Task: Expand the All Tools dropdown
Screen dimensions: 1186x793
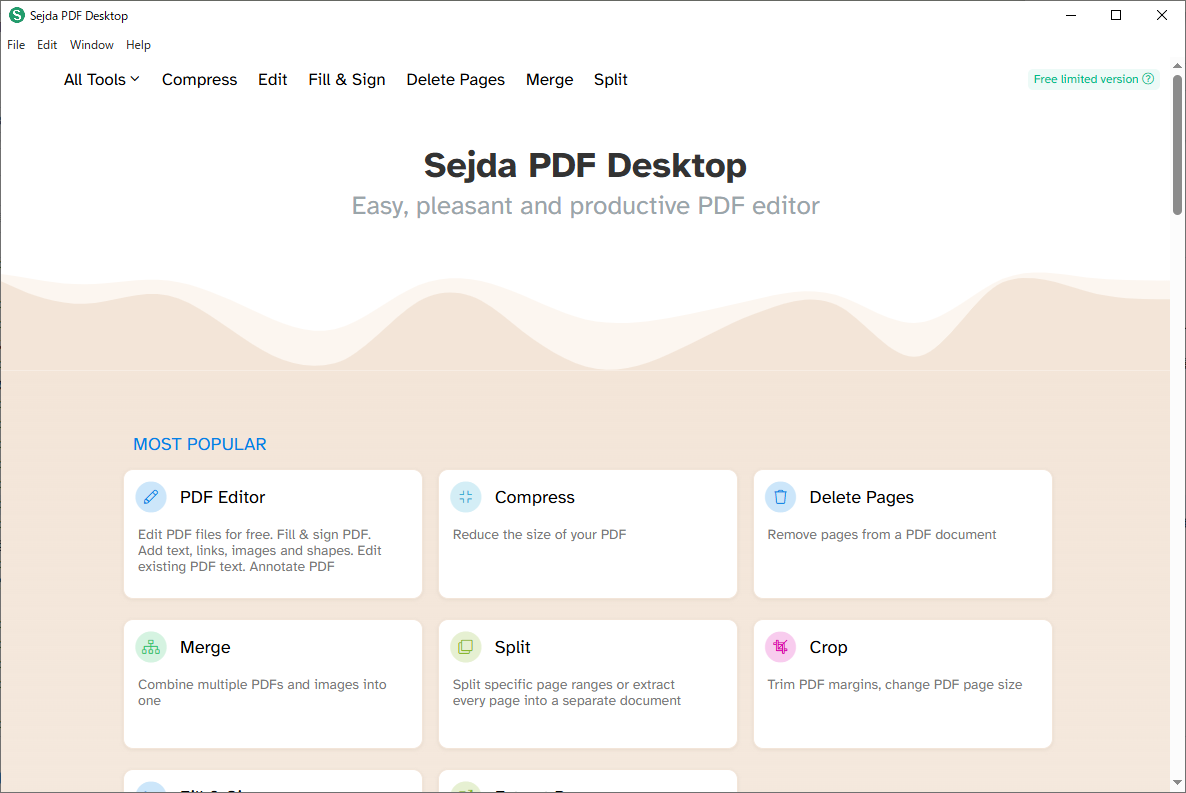Action: point(101,79)
